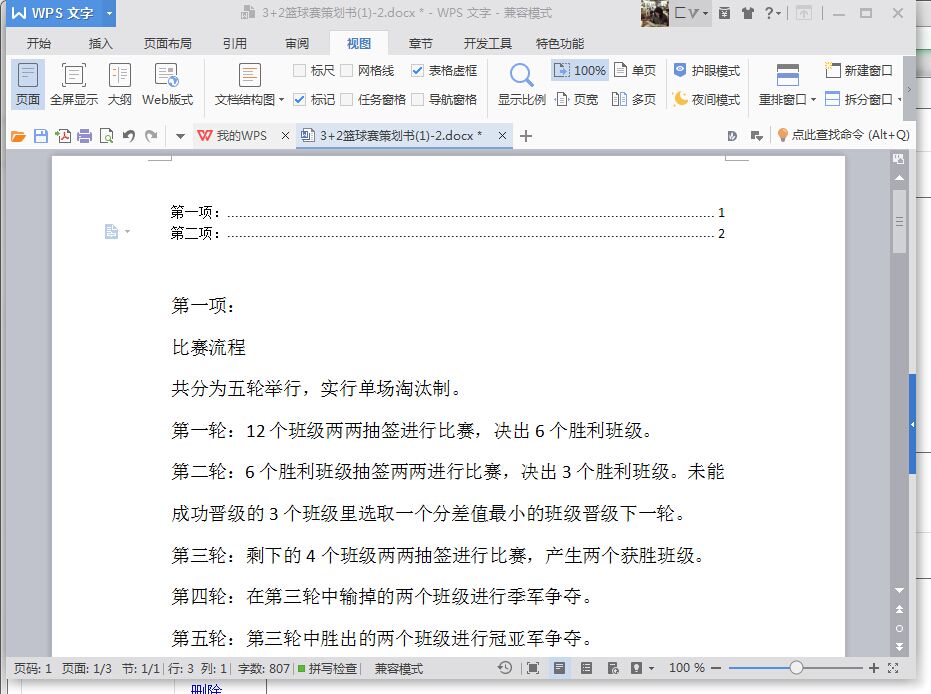Set zoom to 100% in ribbon
Viewport: 931px width, 694px height.
[580, 71]
